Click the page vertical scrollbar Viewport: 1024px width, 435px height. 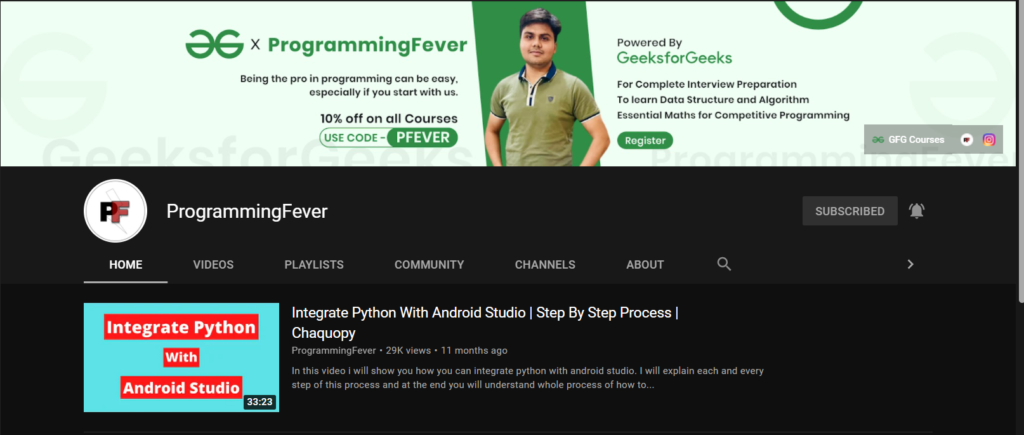(1021, 151)
